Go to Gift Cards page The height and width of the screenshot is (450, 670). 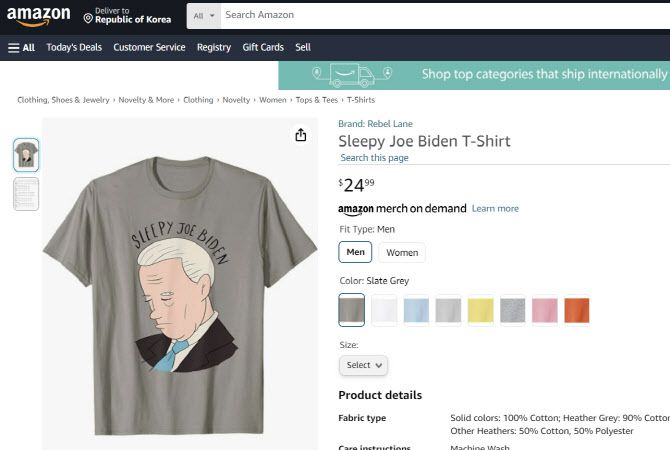pyautogui.click(x=263, y=47)
